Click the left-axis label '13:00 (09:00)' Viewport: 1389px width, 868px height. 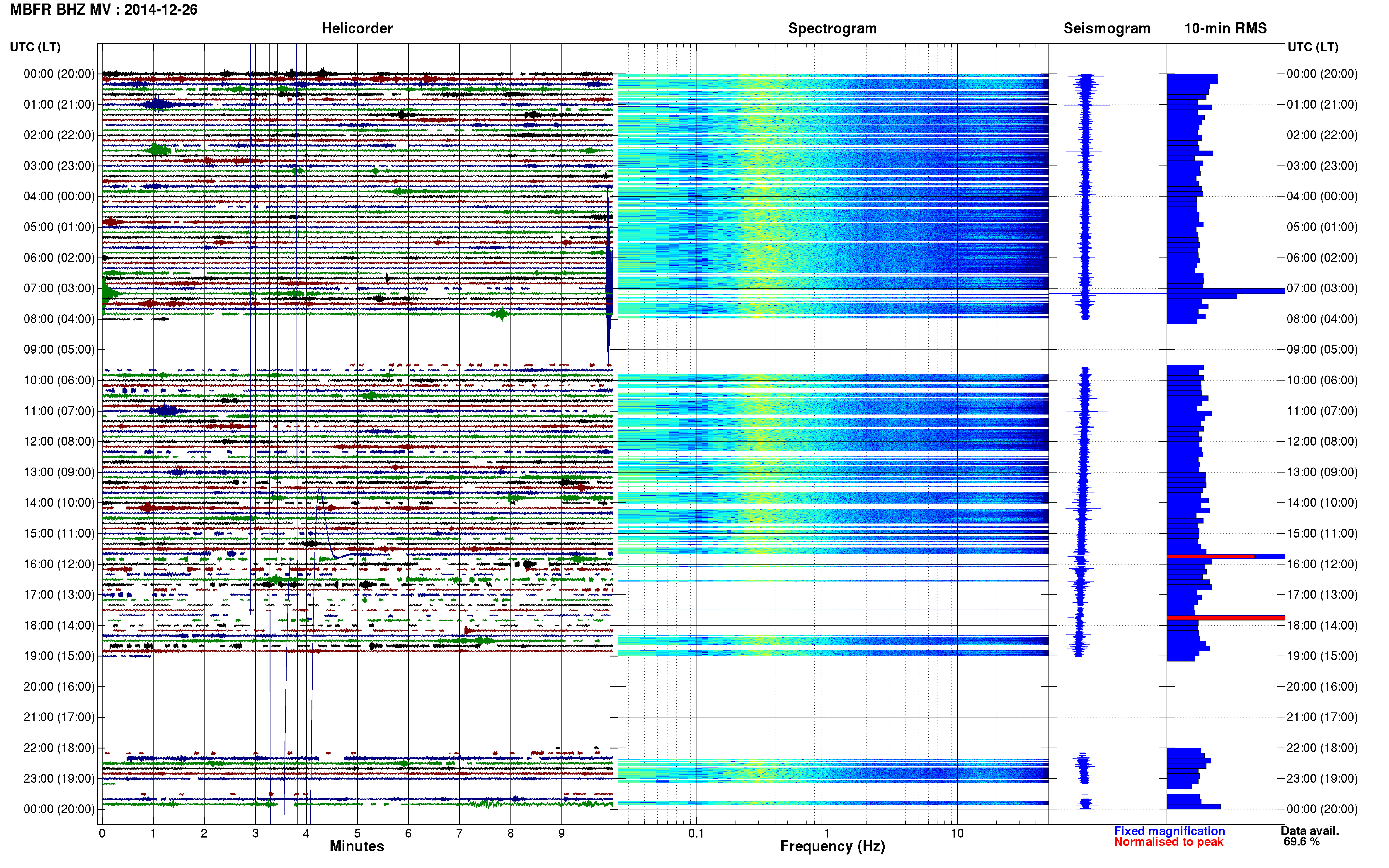tap(59, 472)
